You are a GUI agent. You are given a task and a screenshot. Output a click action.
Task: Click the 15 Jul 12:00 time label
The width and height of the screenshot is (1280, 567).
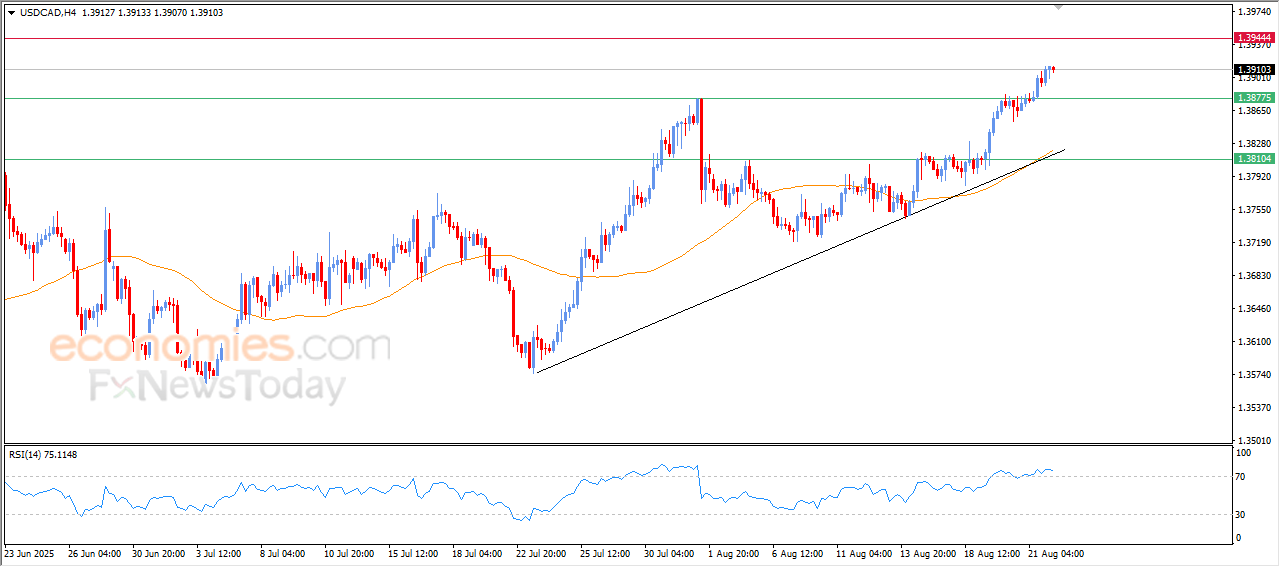pos(414,553)
